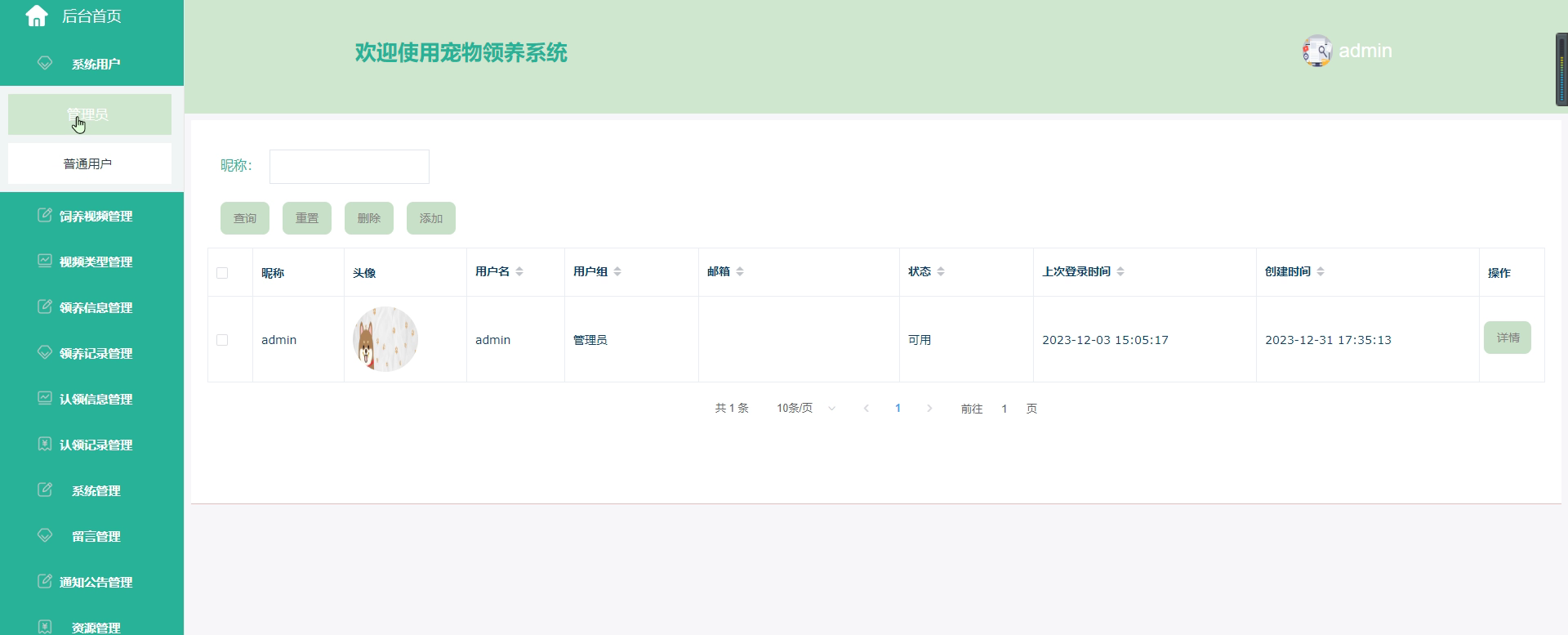Select all rows with header checkbox
The height and width of the screenshot is (635, 1568).
coord(222,273)
